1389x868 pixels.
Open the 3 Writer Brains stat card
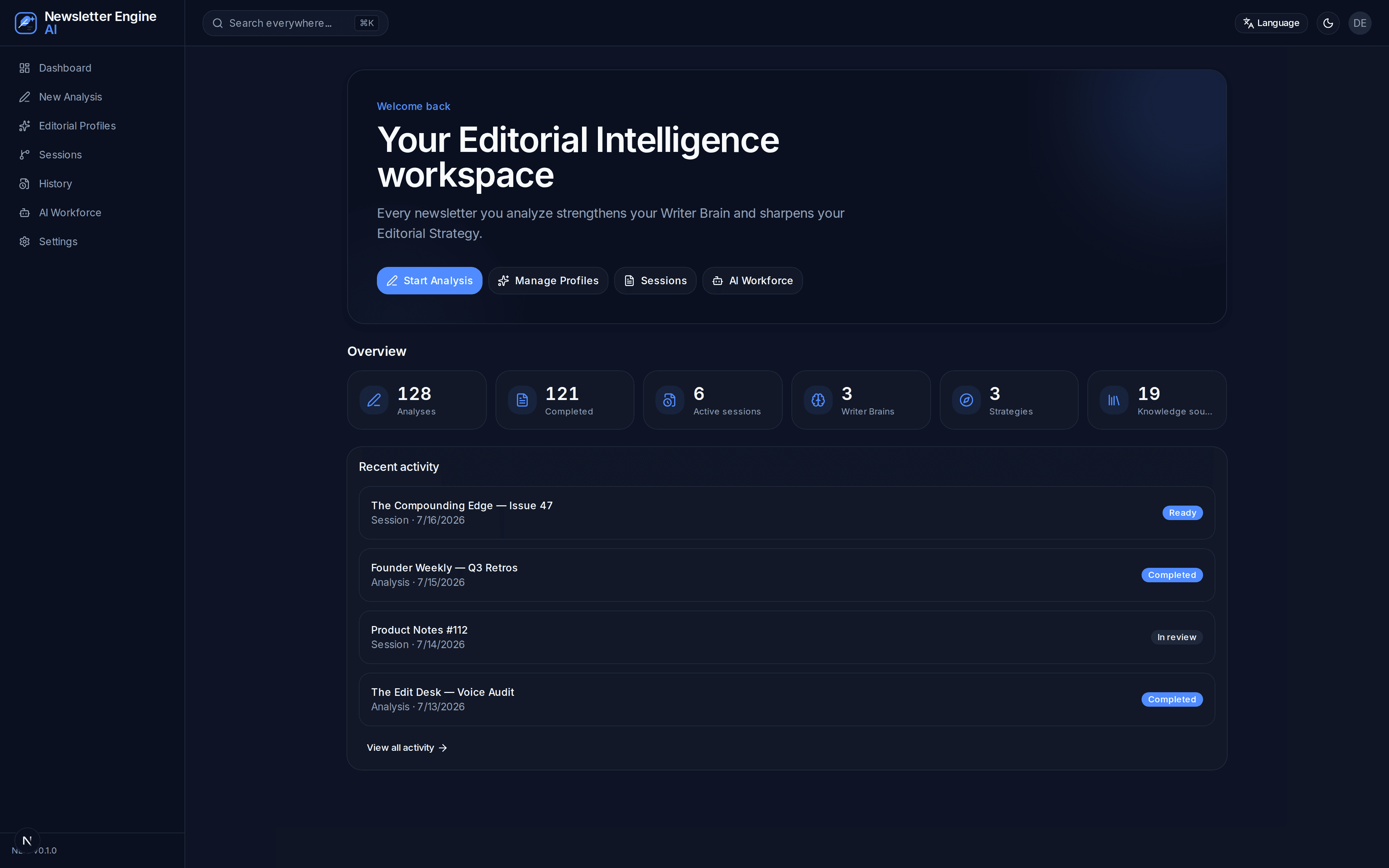pyautogui.click(x=861, y=400)
